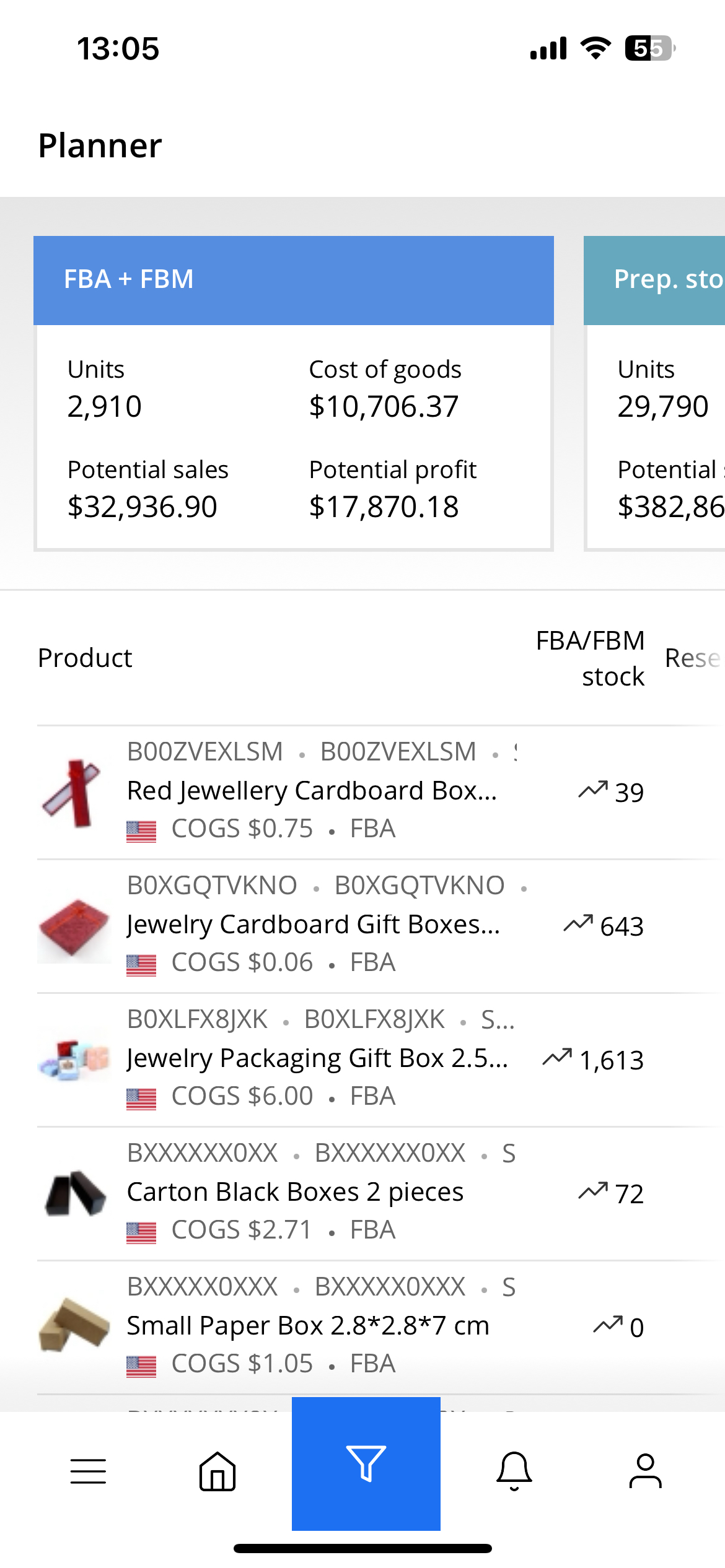The height and width of the screenshot is (1568, 725).
Task: Sort by the Product column header
Action: (84, 658)
